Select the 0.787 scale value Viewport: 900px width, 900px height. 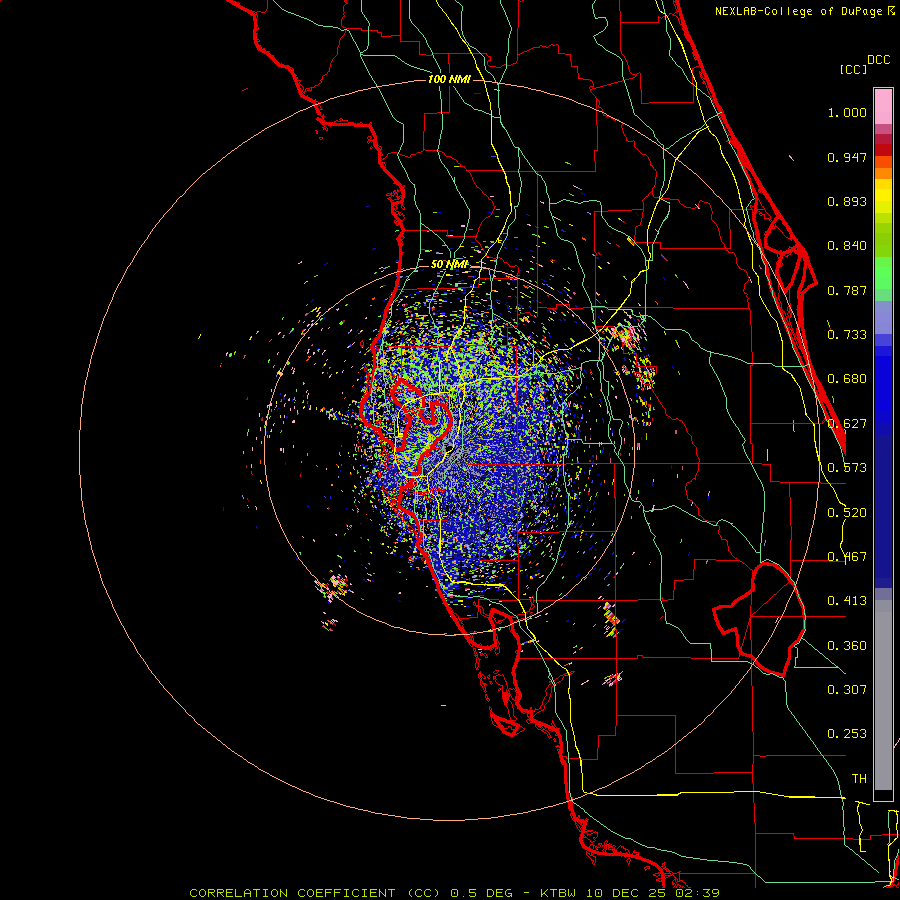847,290
